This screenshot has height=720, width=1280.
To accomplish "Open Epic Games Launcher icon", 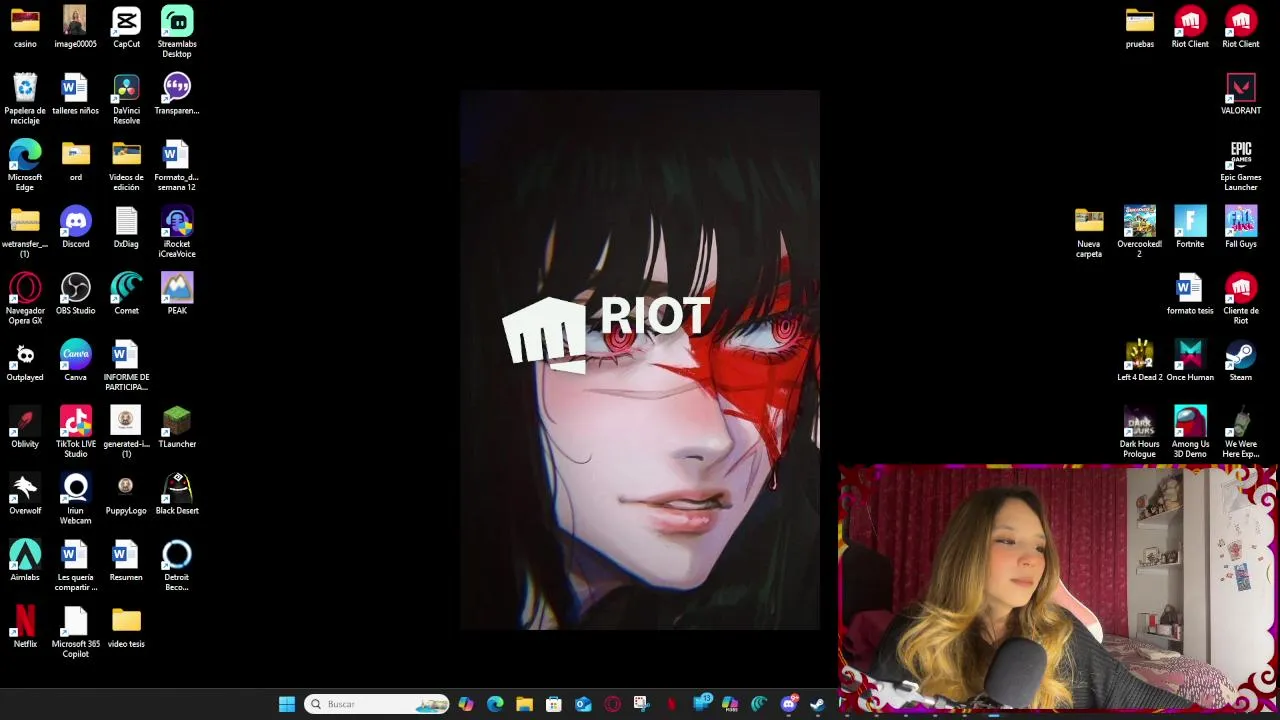I will point(1241,165).
